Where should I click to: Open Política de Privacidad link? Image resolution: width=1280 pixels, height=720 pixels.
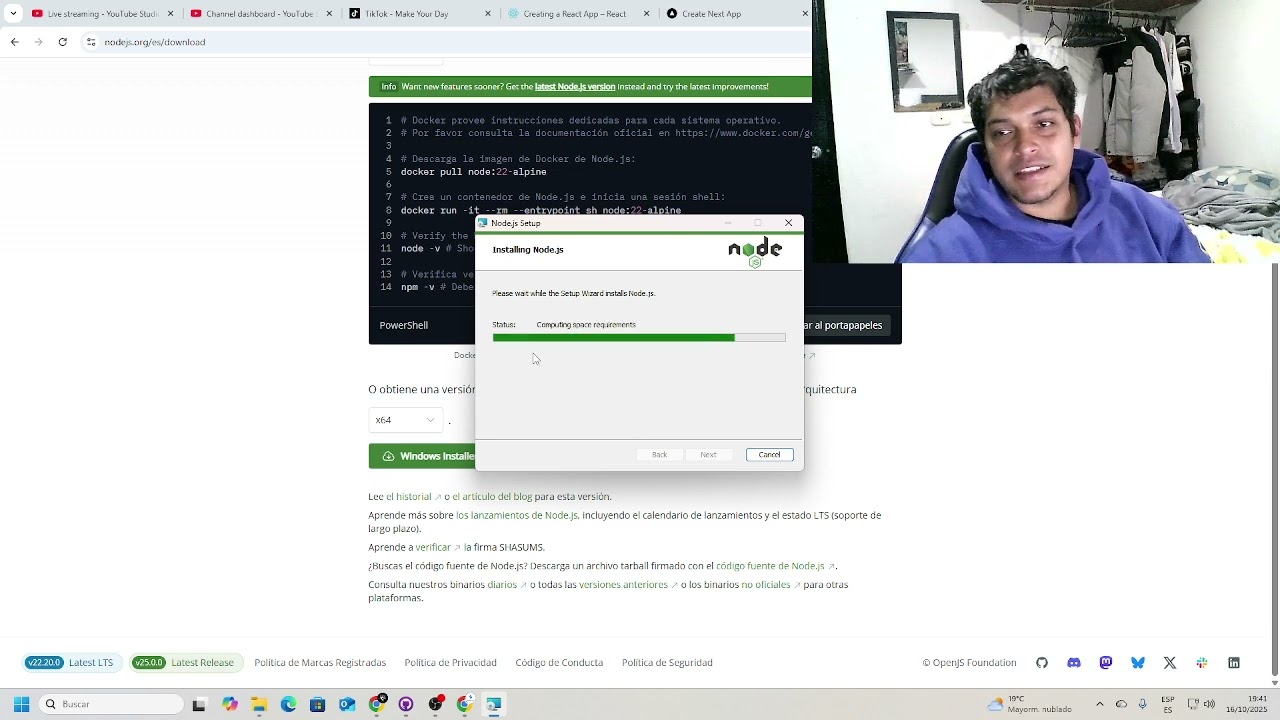451,663
